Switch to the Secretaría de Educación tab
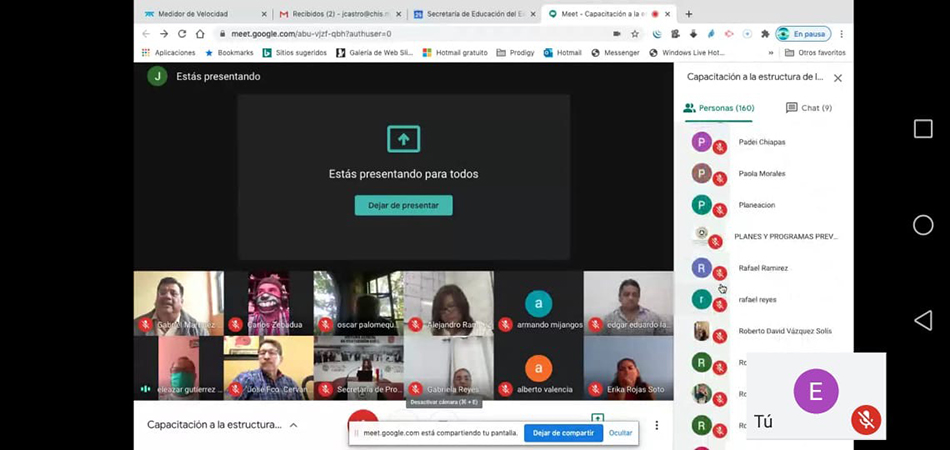The height and width of the screenshot is (450, 950). (474, 14)
